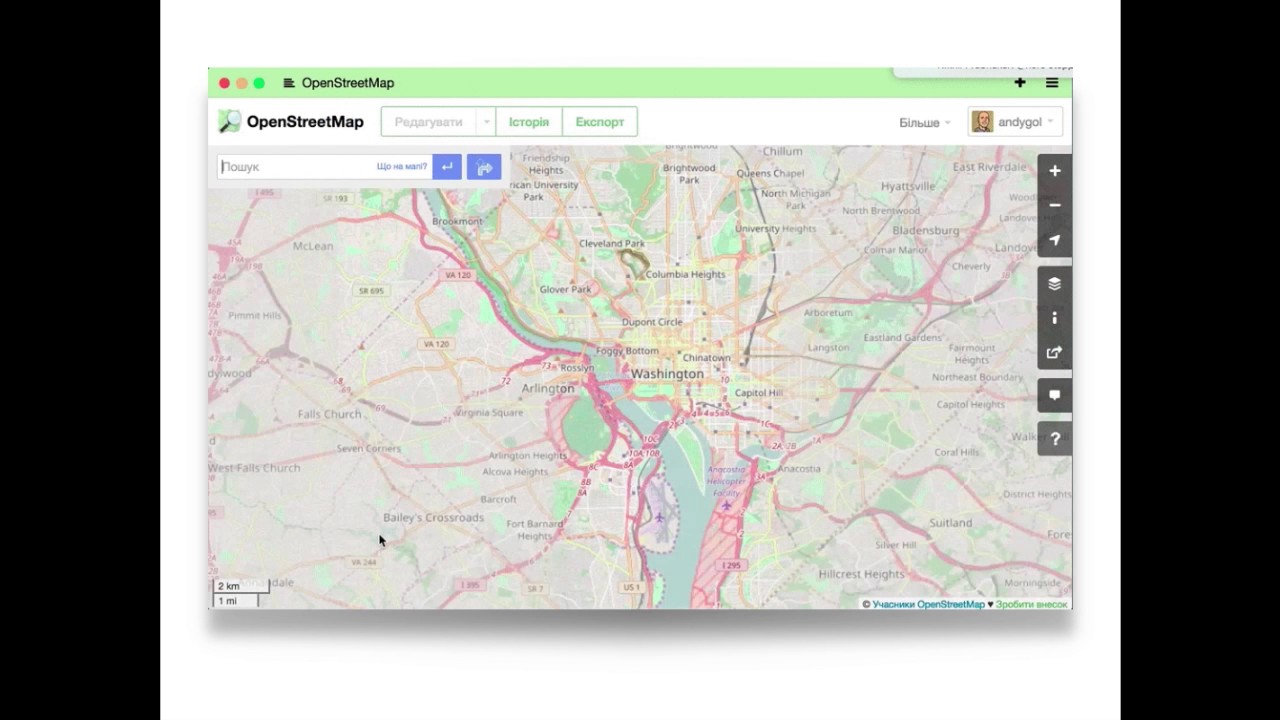This screenshot has width=1280, height=720.
Task: Focus the Пошук search field
Action: point(325,167)
